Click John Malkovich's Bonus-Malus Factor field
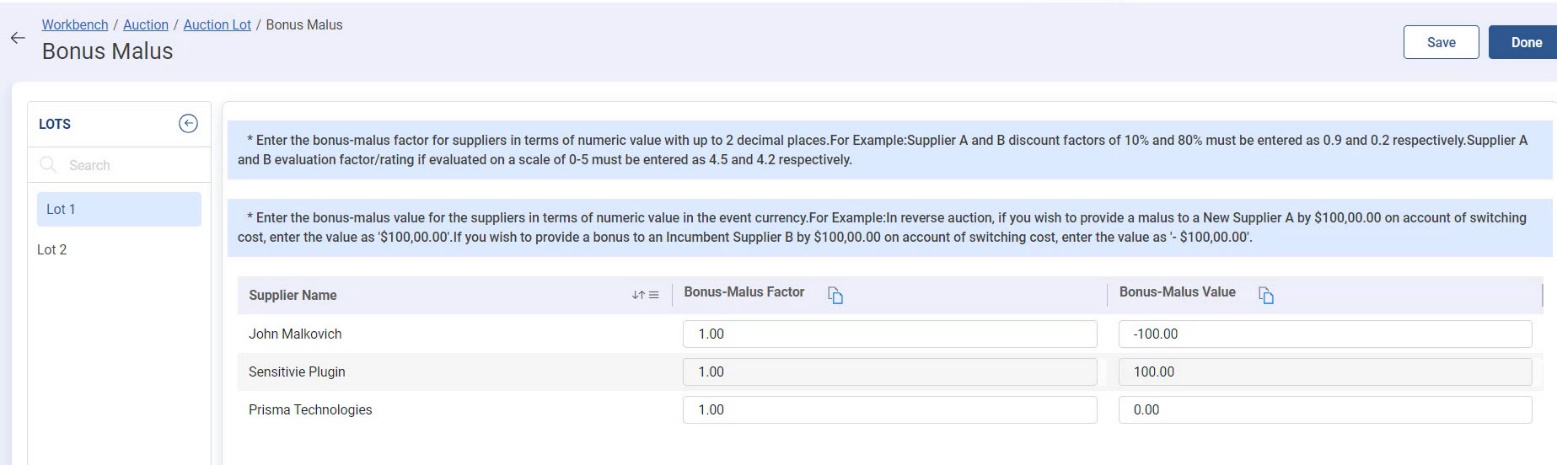Viewport: 1557px width, 465px height. (x=889, y=334)
